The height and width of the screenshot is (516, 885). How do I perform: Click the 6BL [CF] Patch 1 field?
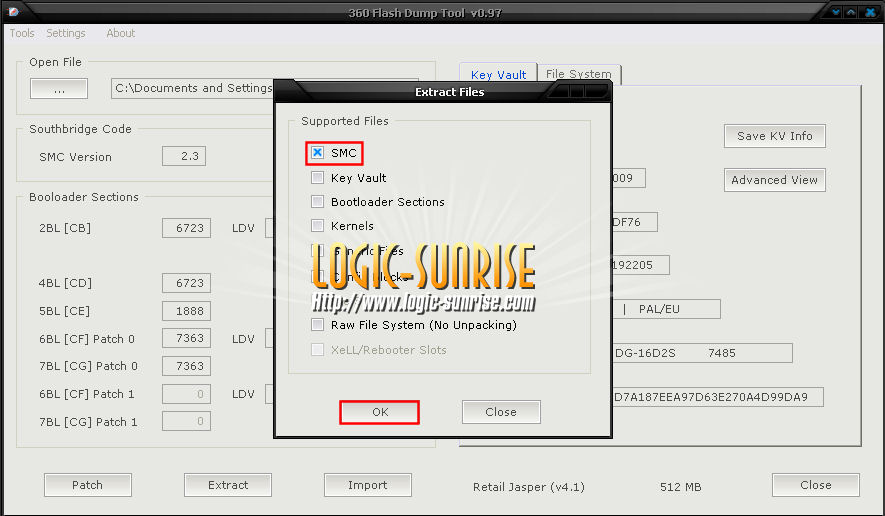(x=186, y=393)
